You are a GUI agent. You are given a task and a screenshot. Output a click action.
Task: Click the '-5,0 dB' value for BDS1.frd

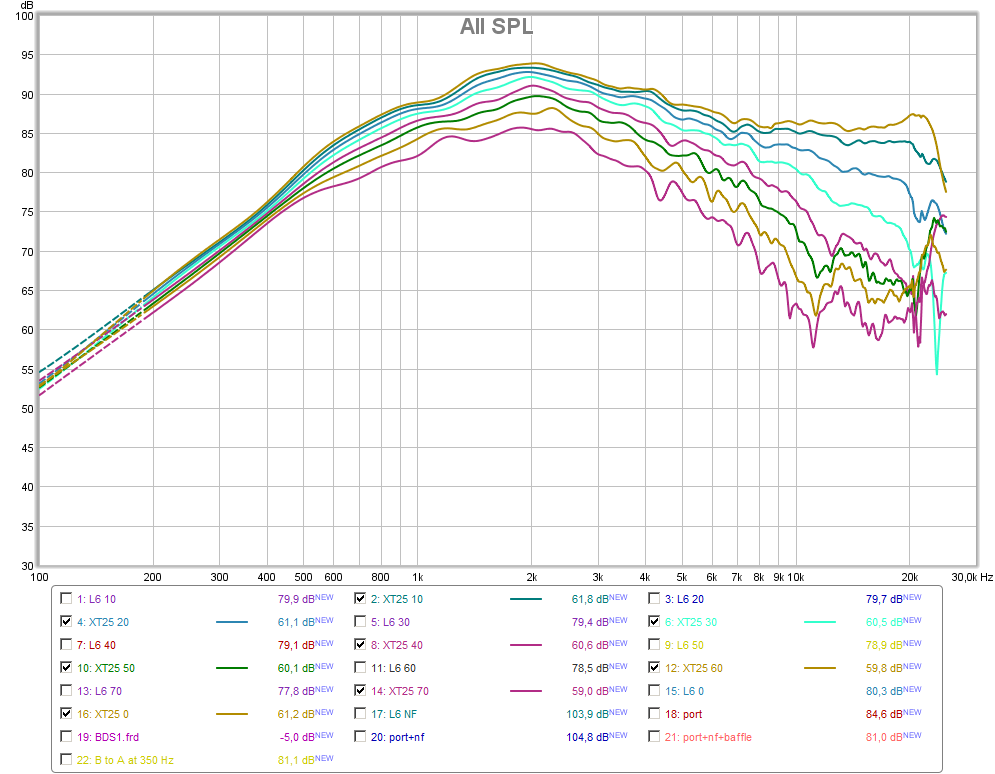tap(298, 737)
